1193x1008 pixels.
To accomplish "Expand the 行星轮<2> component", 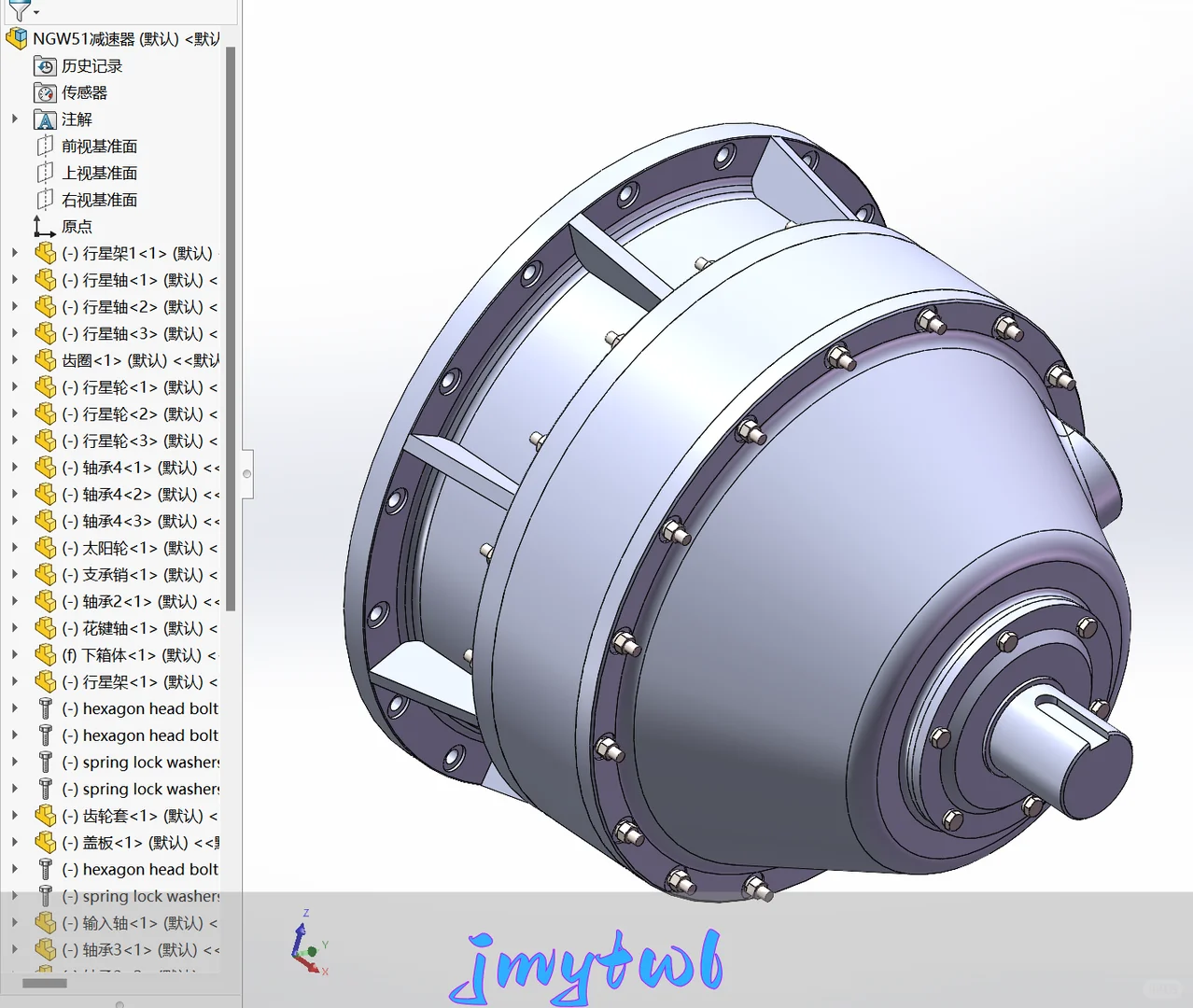I will pyautogui.click(x=15, y=413).
